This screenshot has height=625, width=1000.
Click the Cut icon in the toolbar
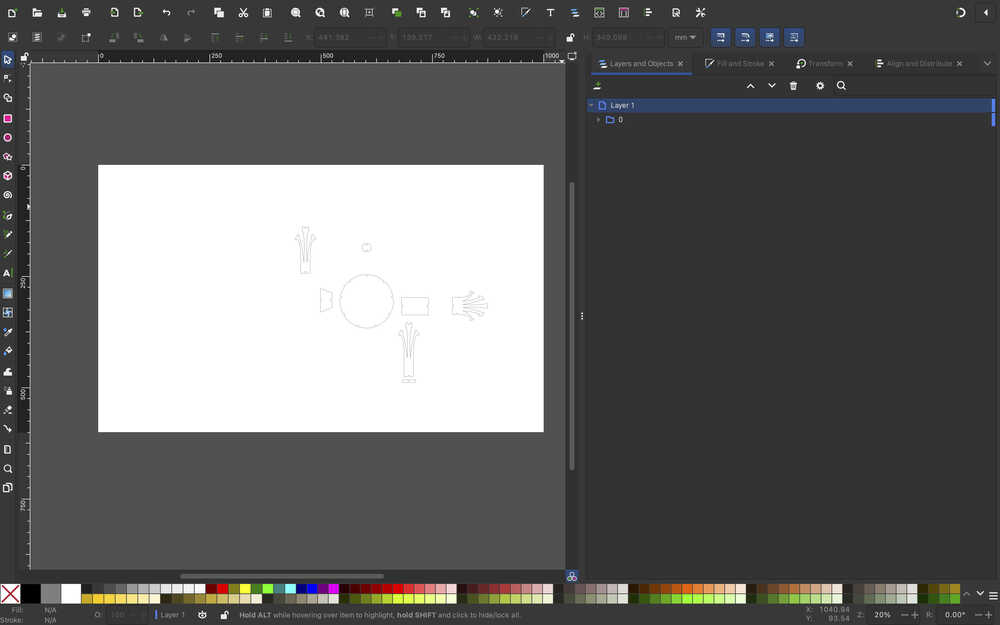pyautogui.click(x=243, y=13)
